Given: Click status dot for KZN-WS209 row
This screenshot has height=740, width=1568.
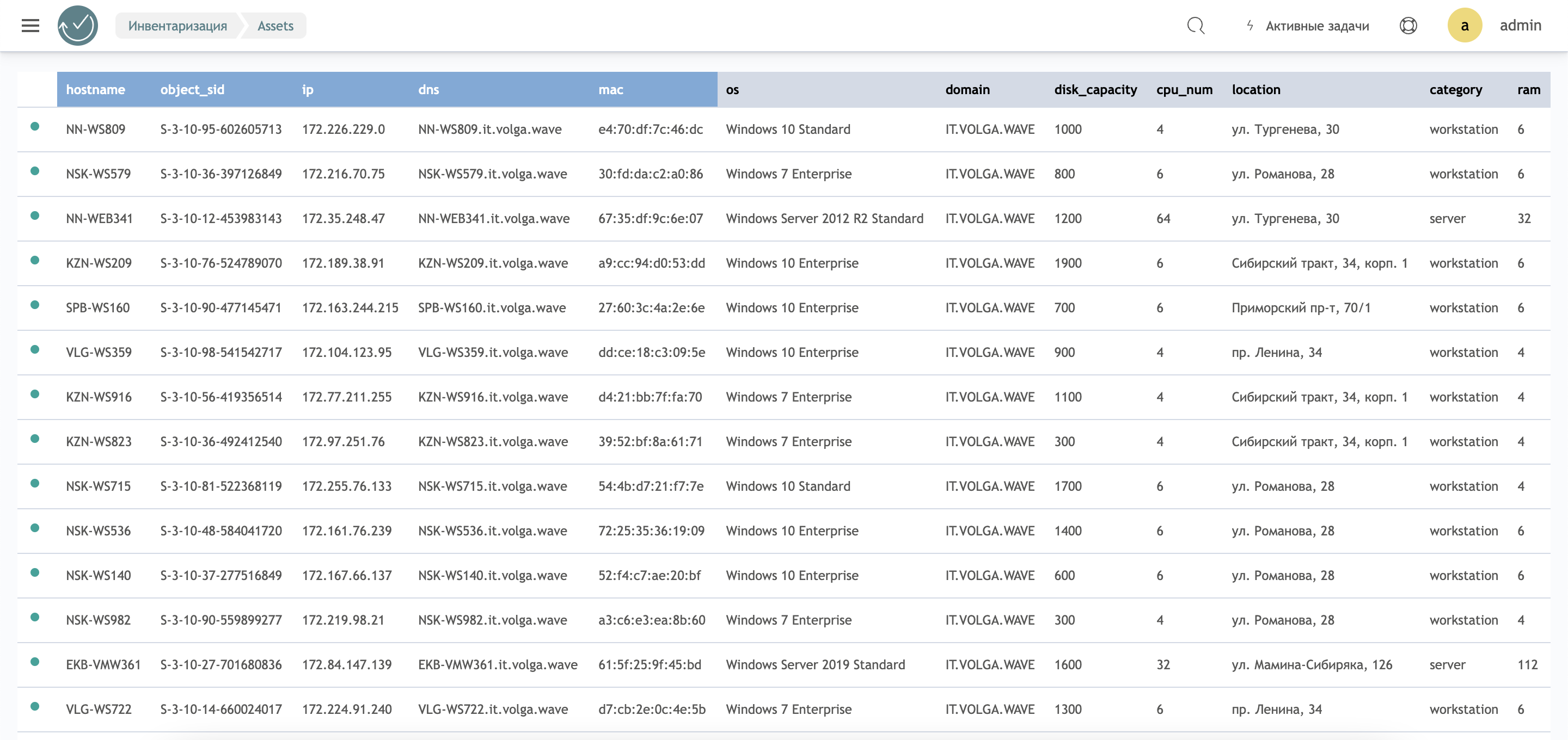Looking at the screenshot, I should click(x=35, y=261).
